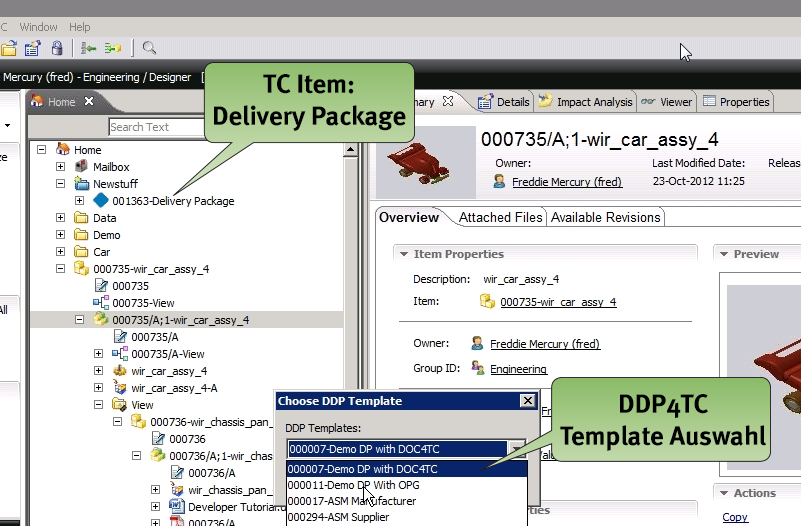Image resolution: width=801 pixels, height=526 pixels.
Task: Select the 000735 form icon
Action: coord(101,285)
